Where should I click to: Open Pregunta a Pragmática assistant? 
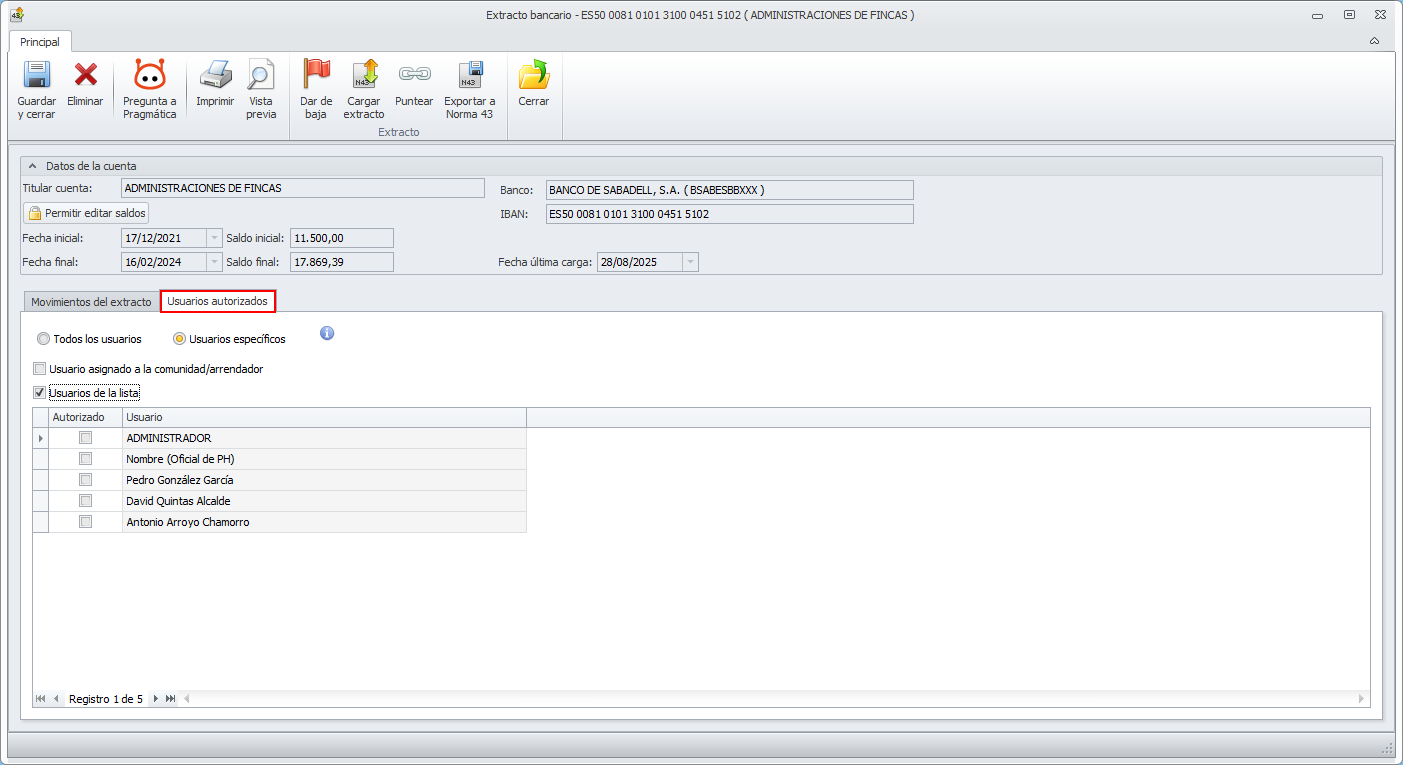click(150, 75)
